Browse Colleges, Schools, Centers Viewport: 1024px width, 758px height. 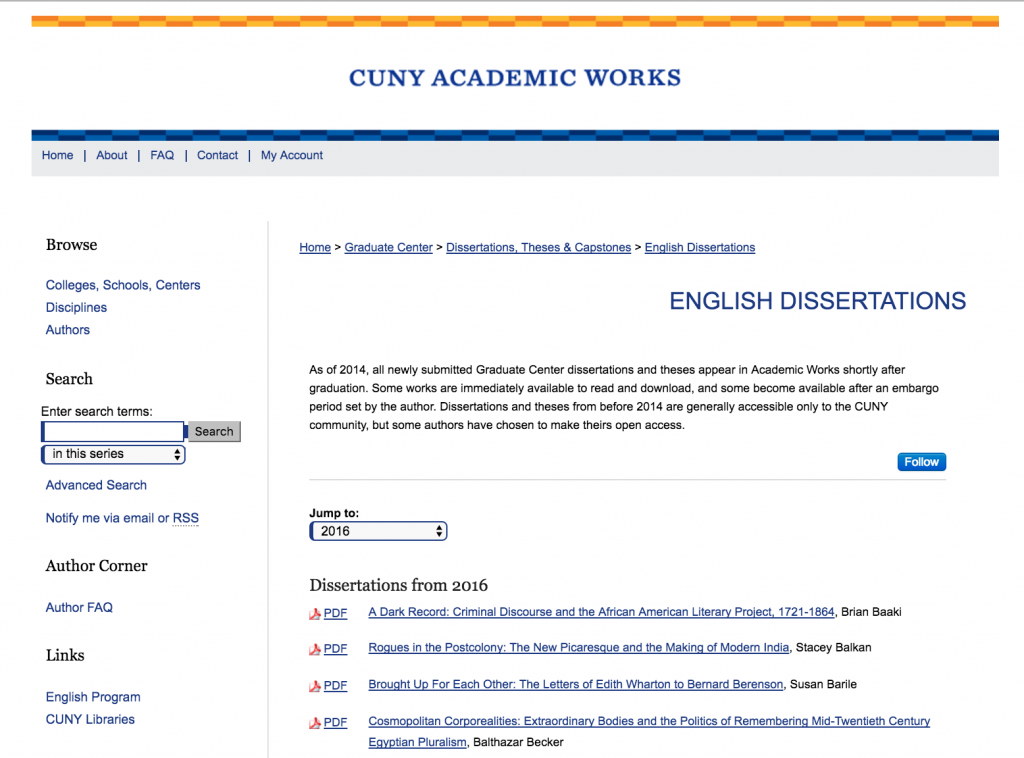(x=123, y=285)
